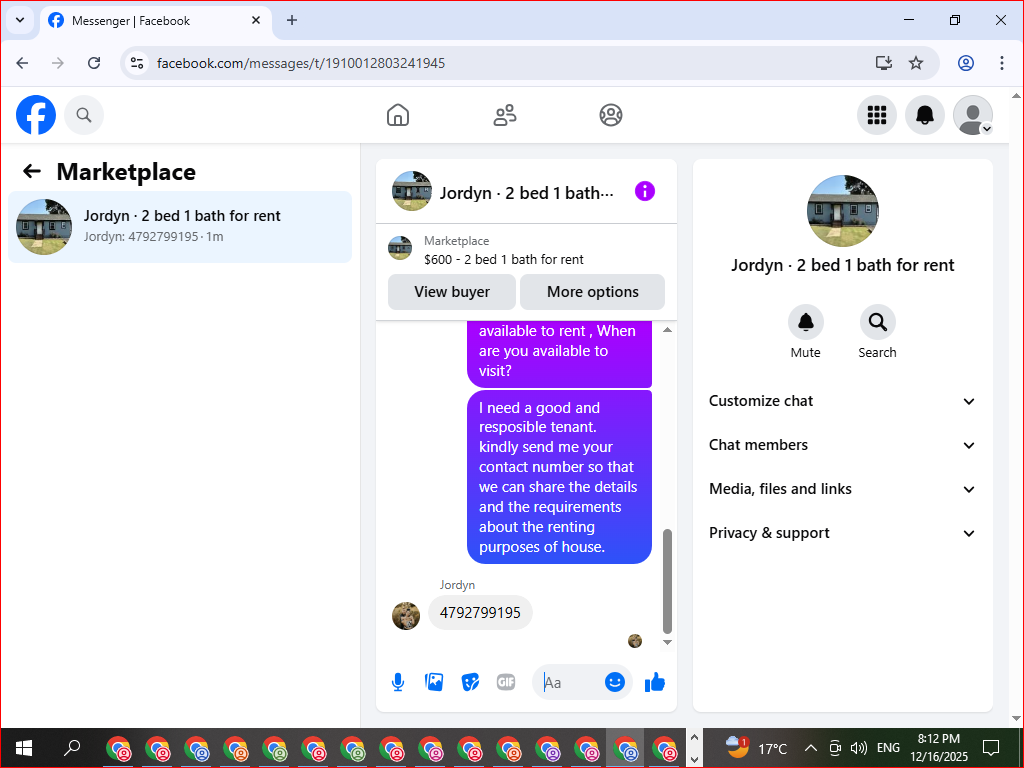This screenshot has height=768, width=1024.
Task: Open the Groups icon in top navigation
Action: click(x=611, y=115)
